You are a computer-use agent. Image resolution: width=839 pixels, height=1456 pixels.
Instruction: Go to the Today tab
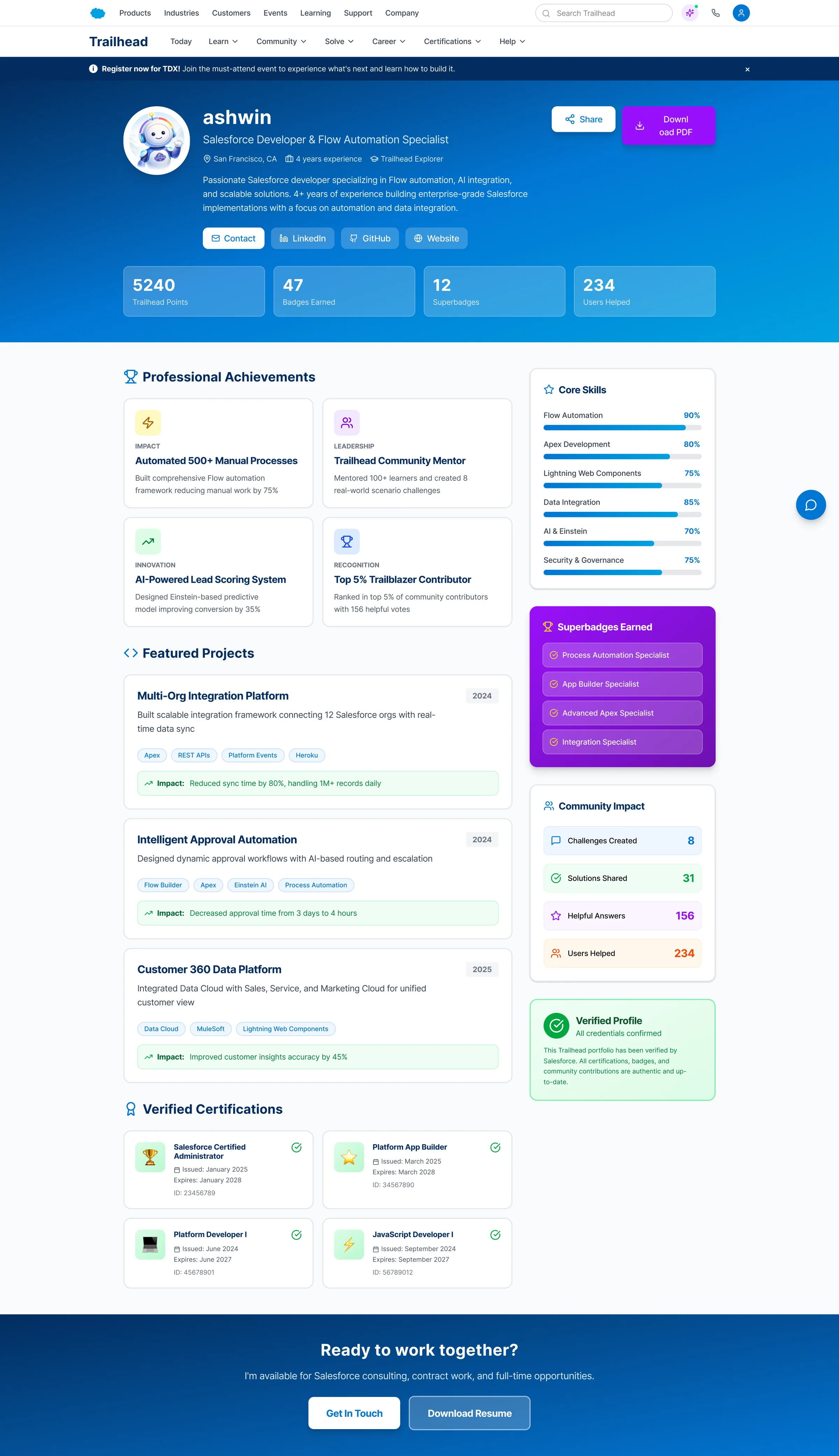pyautogui.click(x=181, y=42)
